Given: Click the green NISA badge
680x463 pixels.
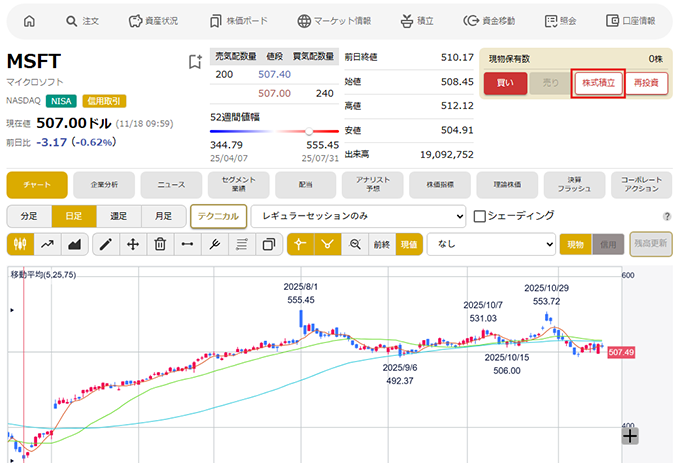Looking at the screenshot, I should [x=61, y=101].
